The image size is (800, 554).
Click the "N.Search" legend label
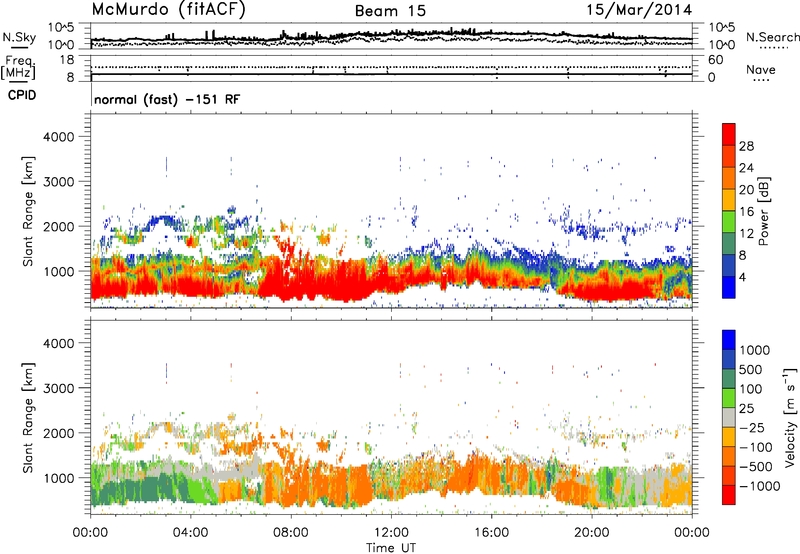[772, 37]
